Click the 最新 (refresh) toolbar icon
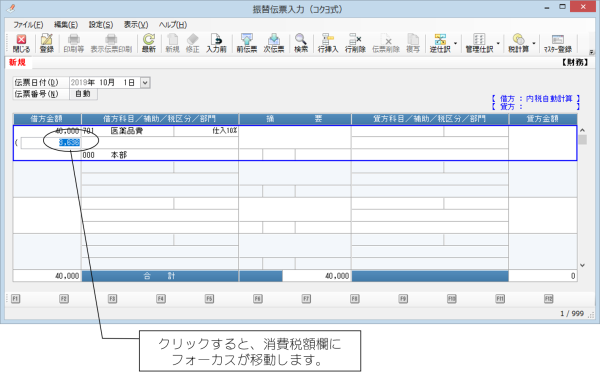This screenshot has width=600, height=375. [x=149, y=43]
